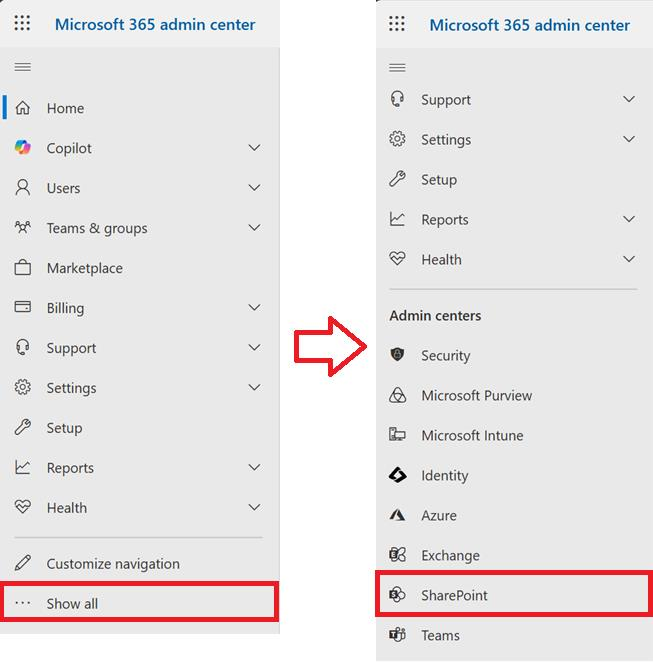
Task: Select the Billing navigation label
Action: coord(65,308)
